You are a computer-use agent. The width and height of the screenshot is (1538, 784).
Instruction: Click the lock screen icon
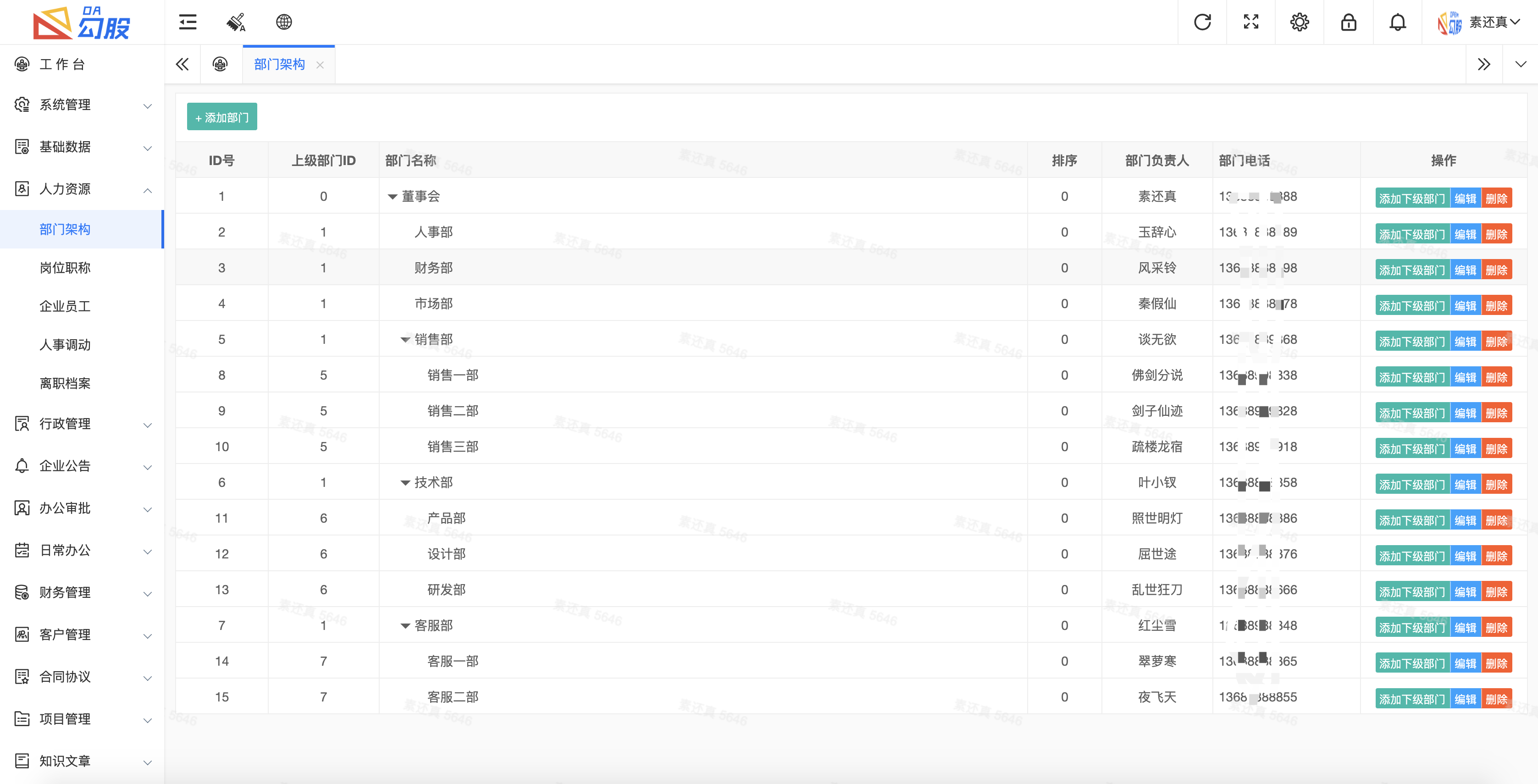click(x=1348, y=22)
